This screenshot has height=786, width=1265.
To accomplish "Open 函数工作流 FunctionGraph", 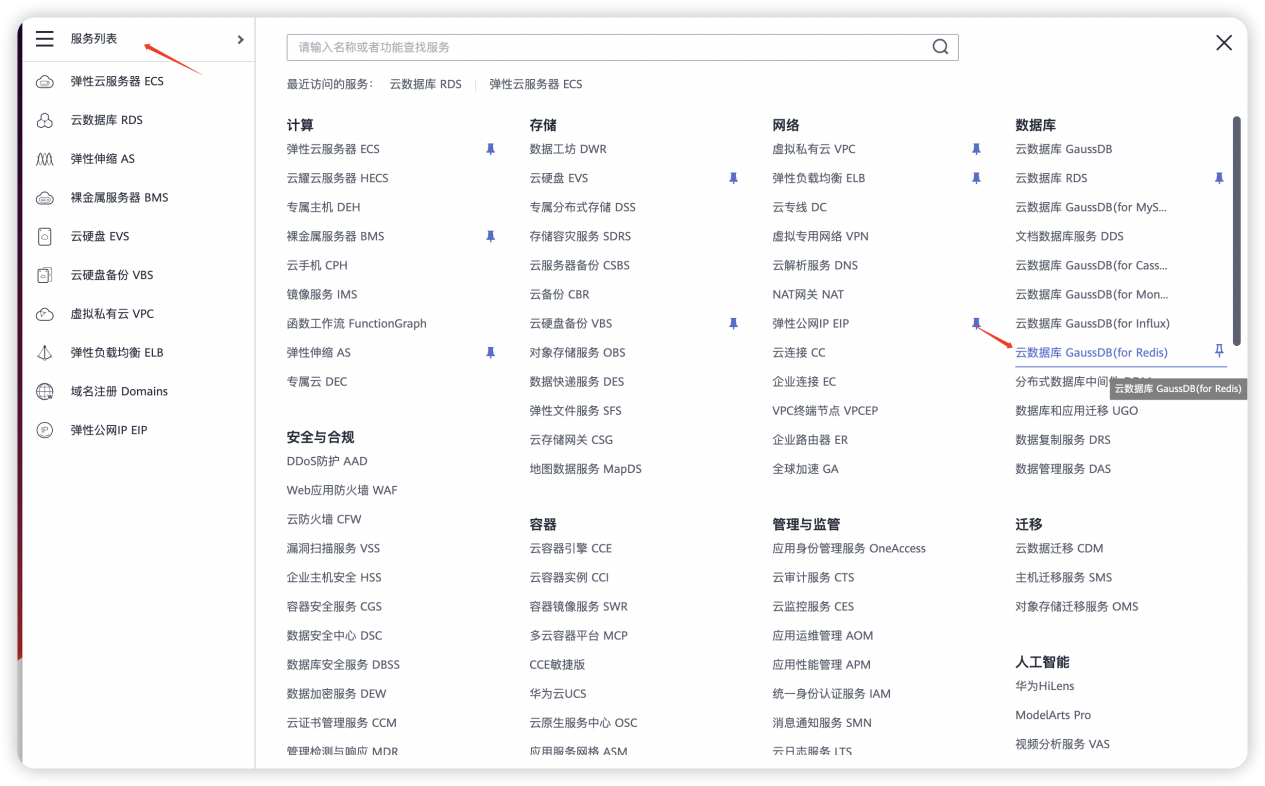I will pyautogui.click(x=356, y=323).
